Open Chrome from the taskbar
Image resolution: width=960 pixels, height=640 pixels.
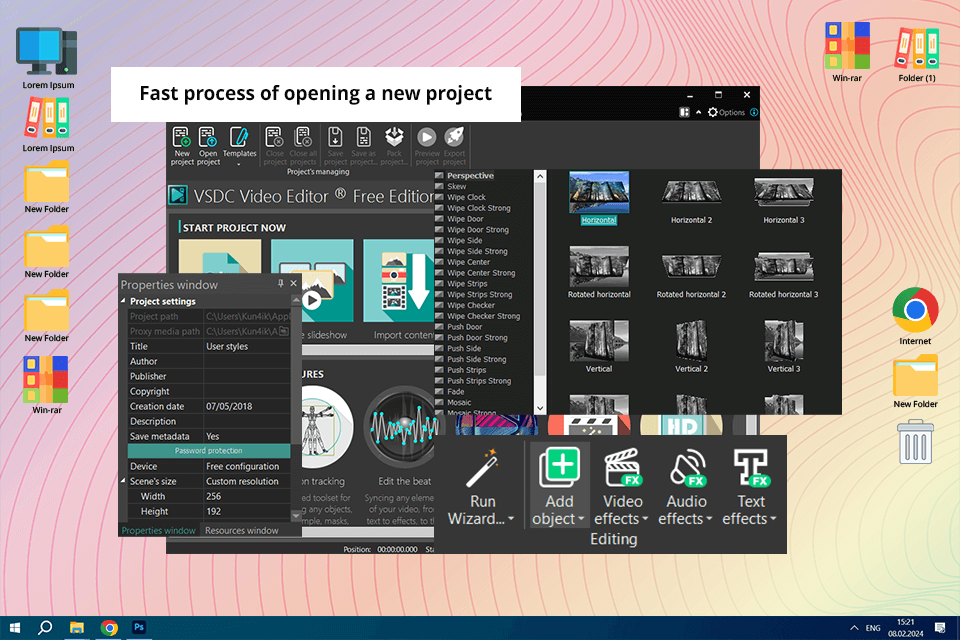(109, 628)
